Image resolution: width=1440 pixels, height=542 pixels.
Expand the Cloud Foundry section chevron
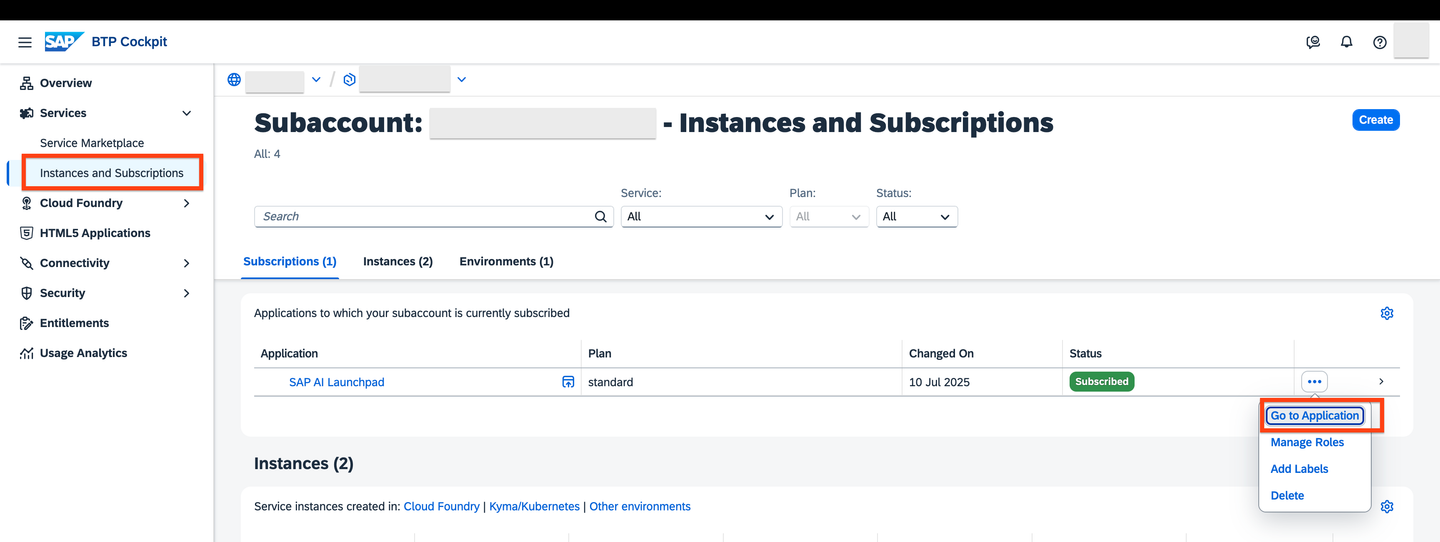[x=186, y=203]
